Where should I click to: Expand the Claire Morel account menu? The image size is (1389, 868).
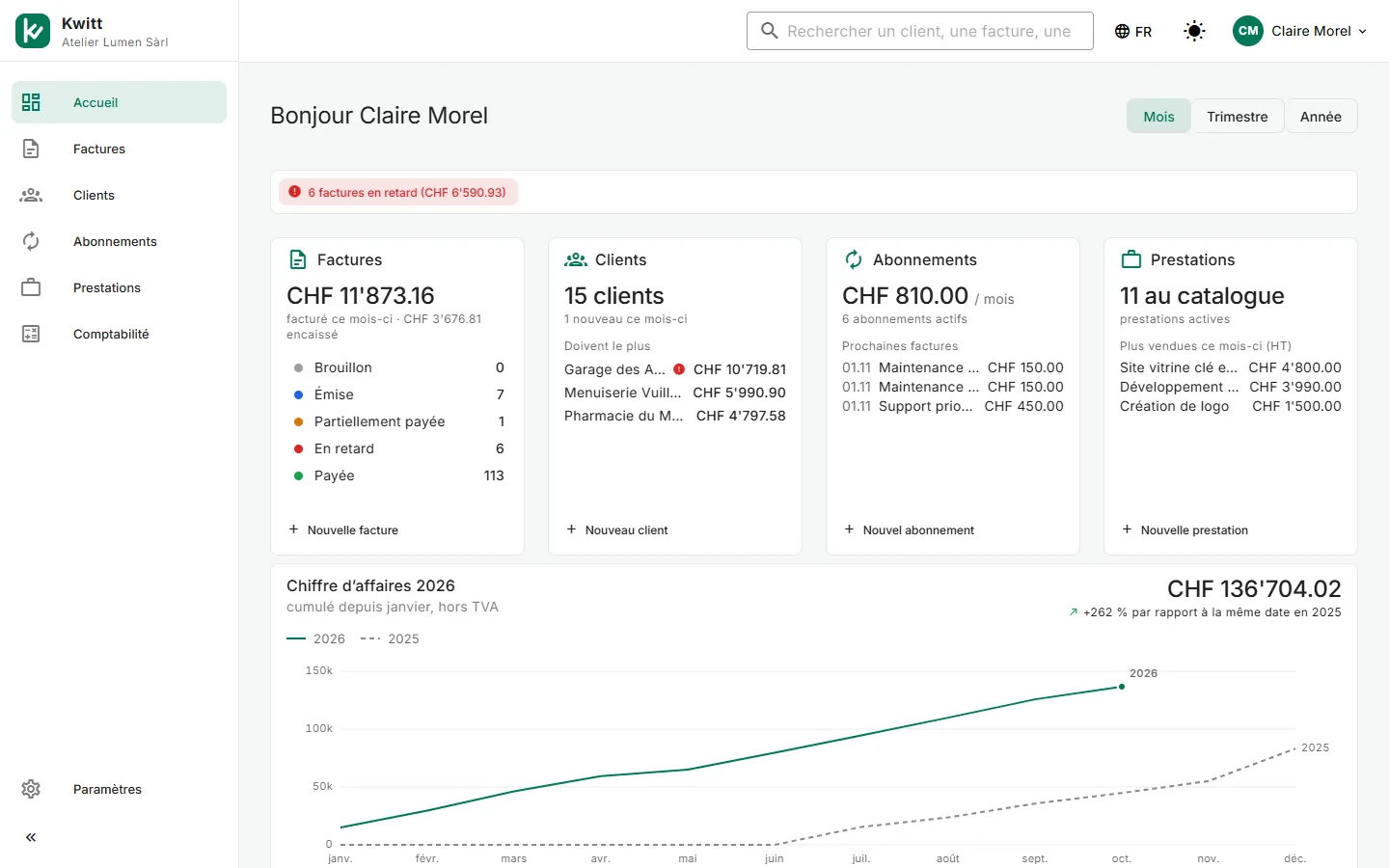point(1300,31)
